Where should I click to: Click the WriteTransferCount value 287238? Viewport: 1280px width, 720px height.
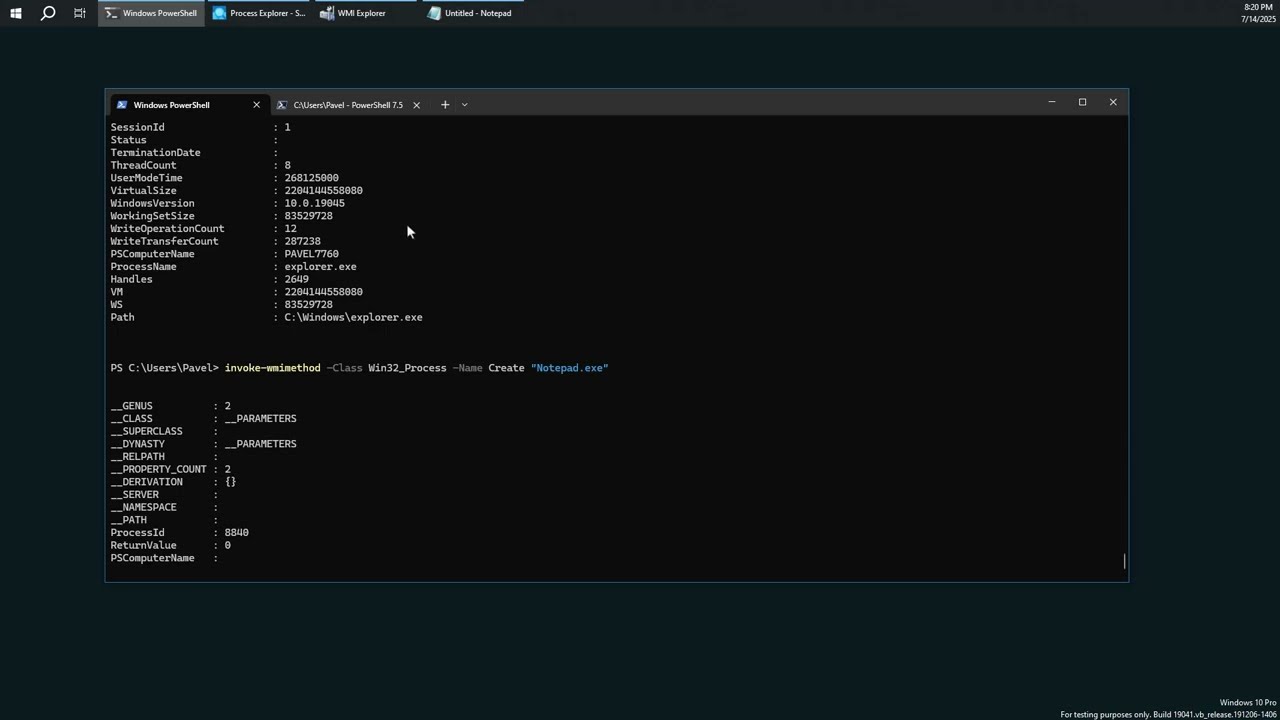tap(302, 241)
